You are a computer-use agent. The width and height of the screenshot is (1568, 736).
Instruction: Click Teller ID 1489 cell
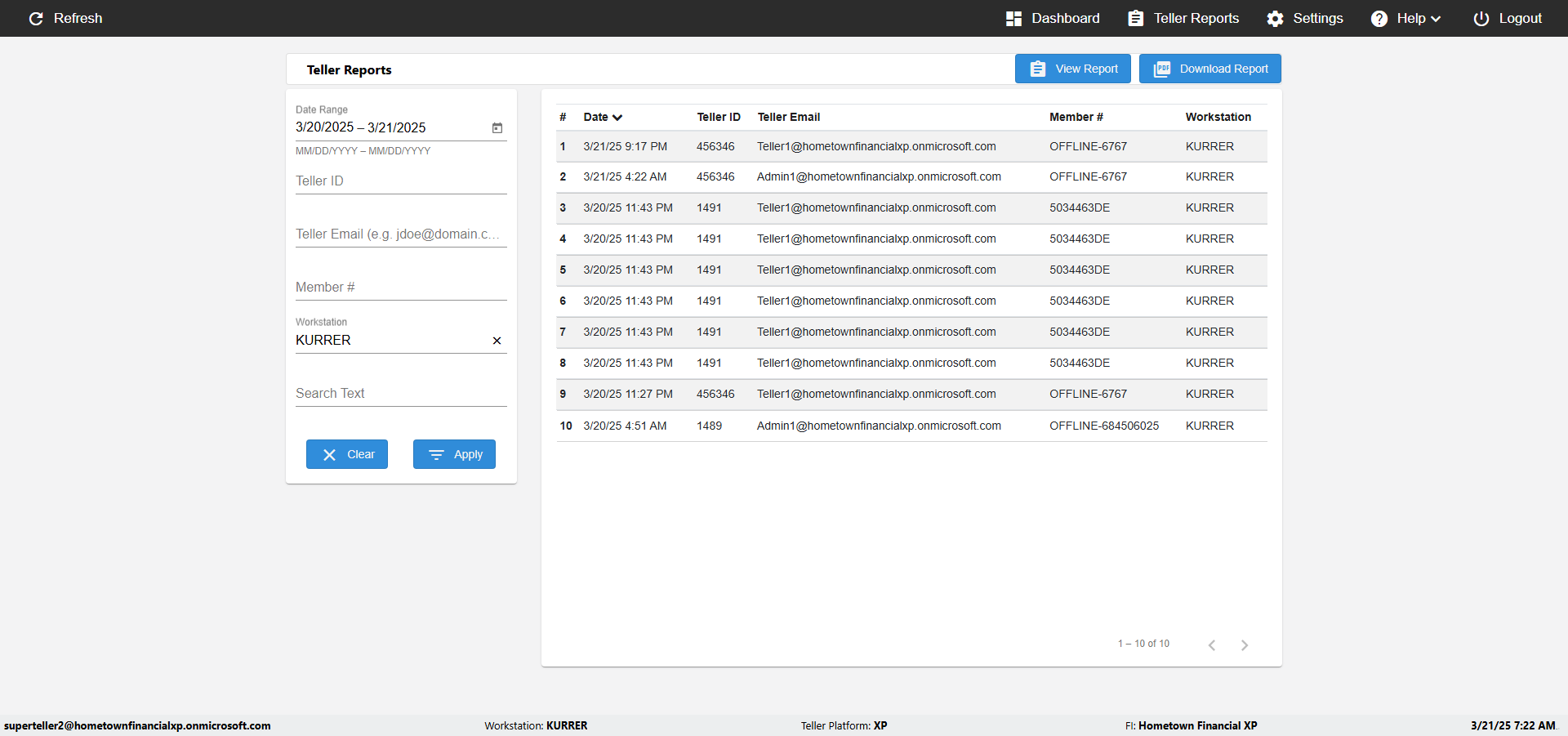point(709,426)
